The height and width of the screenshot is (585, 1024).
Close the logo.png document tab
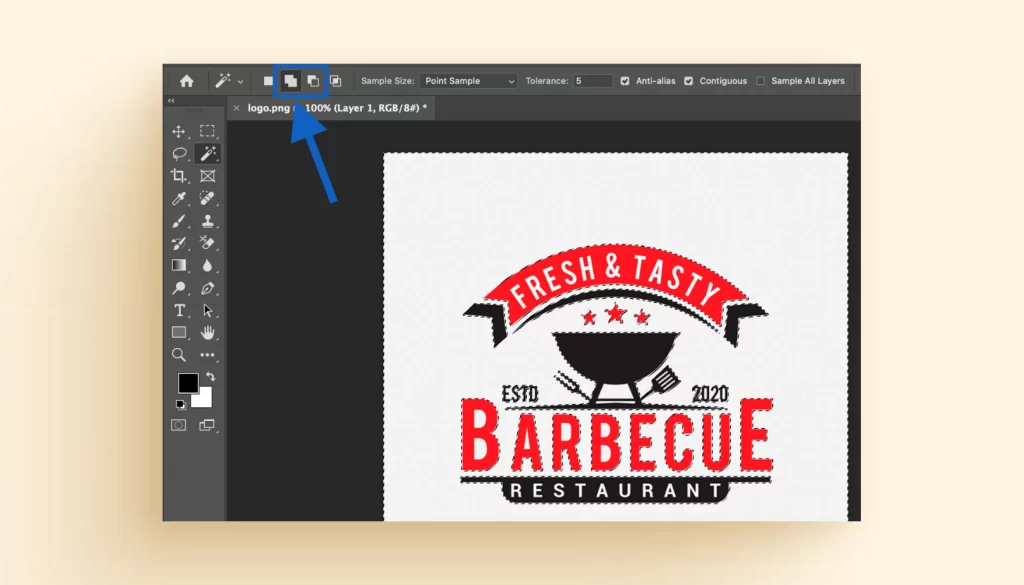[x=236, y=108]
